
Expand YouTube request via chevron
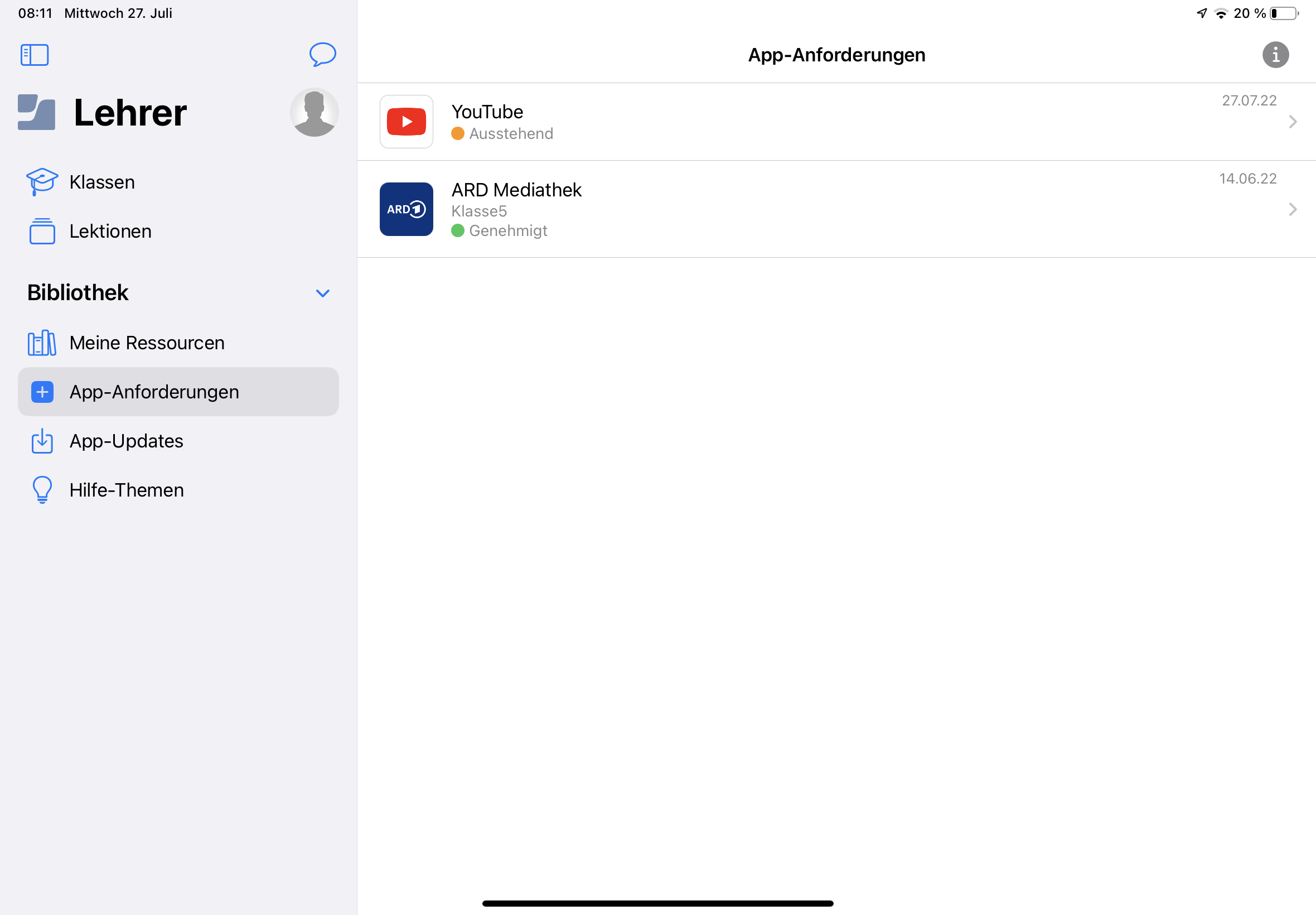pyautogui.click(x=1293, y=122)
